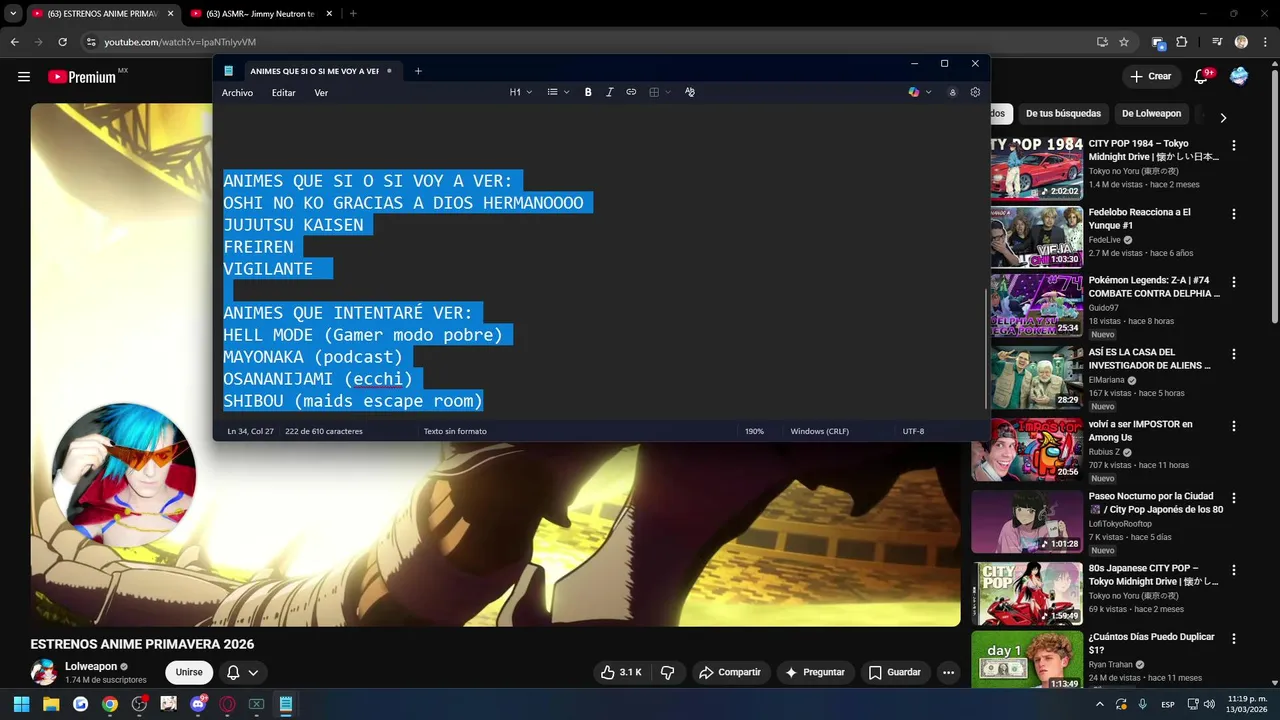This screenshot has width=1280, height=720.
Task: Open Notepad account profile icon
Action: [x=952, y=92]
